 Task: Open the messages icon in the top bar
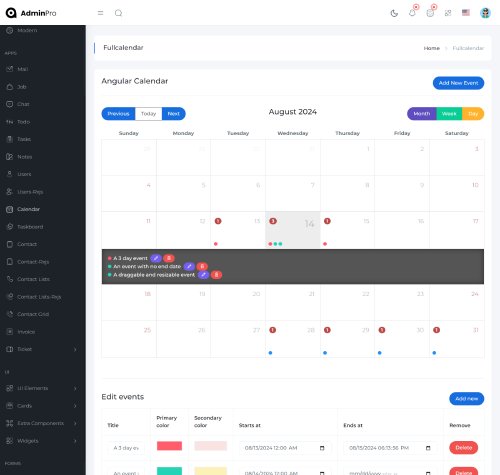[x=430, y=13]
